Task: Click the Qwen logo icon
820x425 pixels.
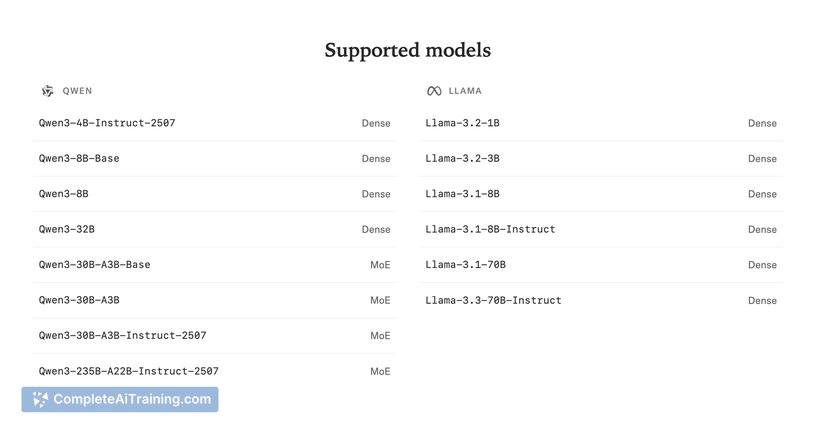Action: tap(47, 91)
